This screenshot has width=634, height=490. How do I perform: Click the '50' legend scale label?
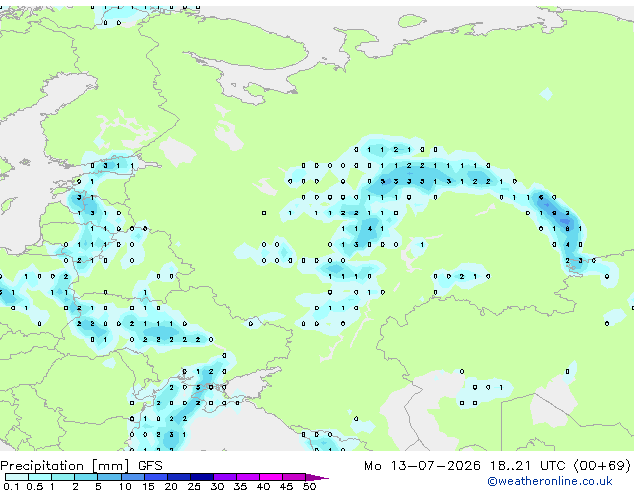[310, 486]
